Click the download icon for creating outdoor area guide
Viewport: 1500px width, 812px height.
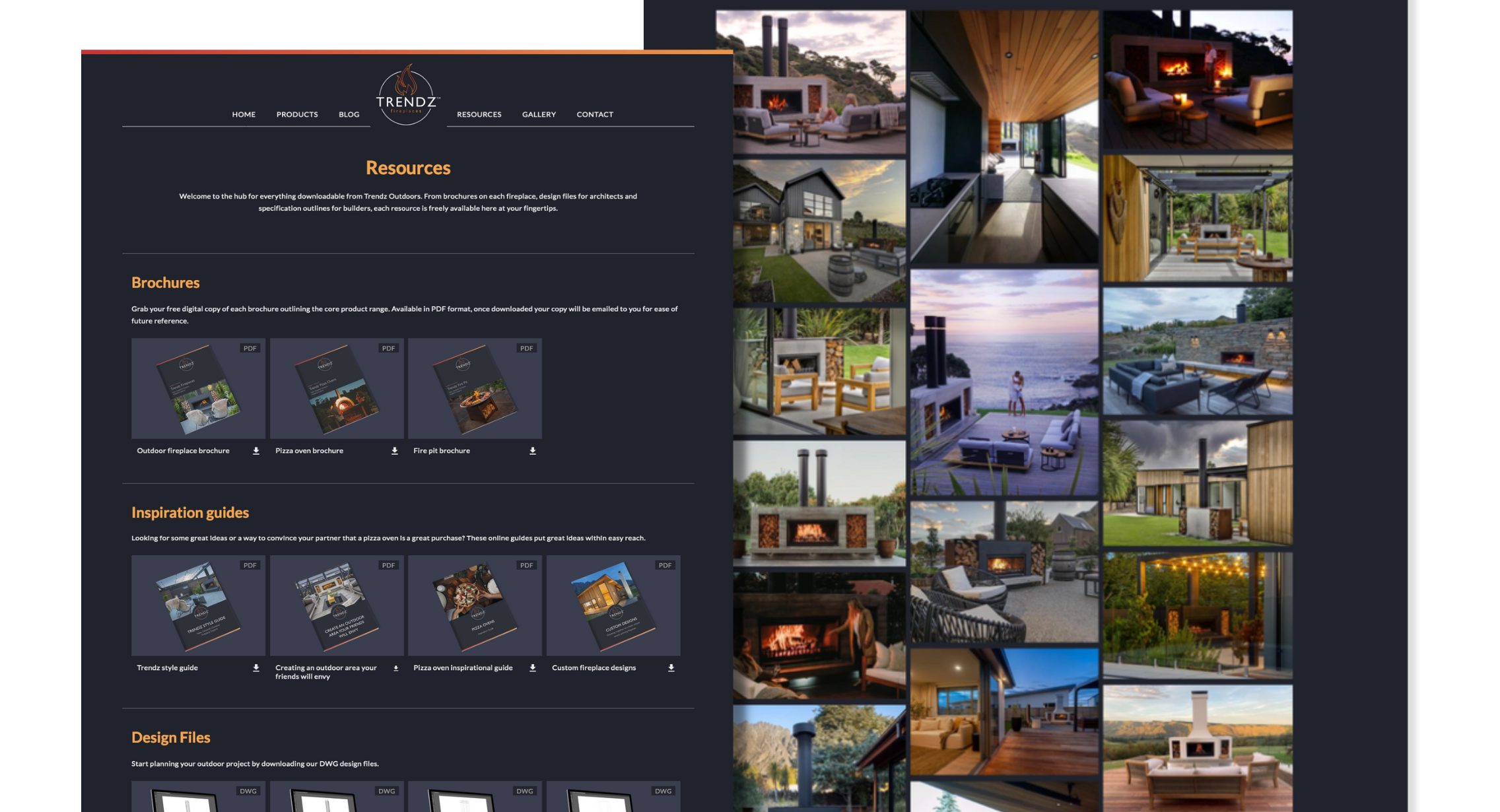[x=396, y=668]
